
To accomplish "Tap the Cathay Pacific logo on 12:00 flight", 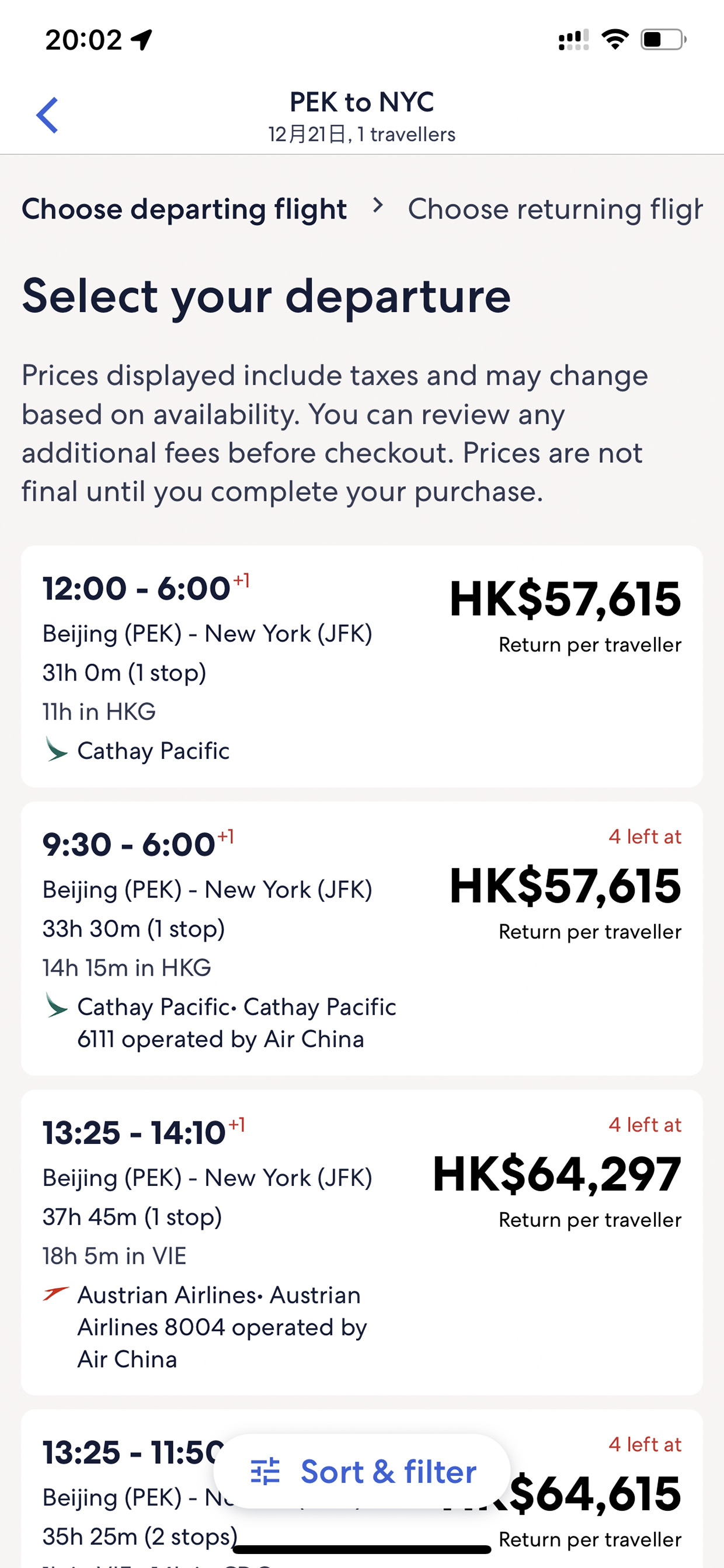I will point(56,750).
